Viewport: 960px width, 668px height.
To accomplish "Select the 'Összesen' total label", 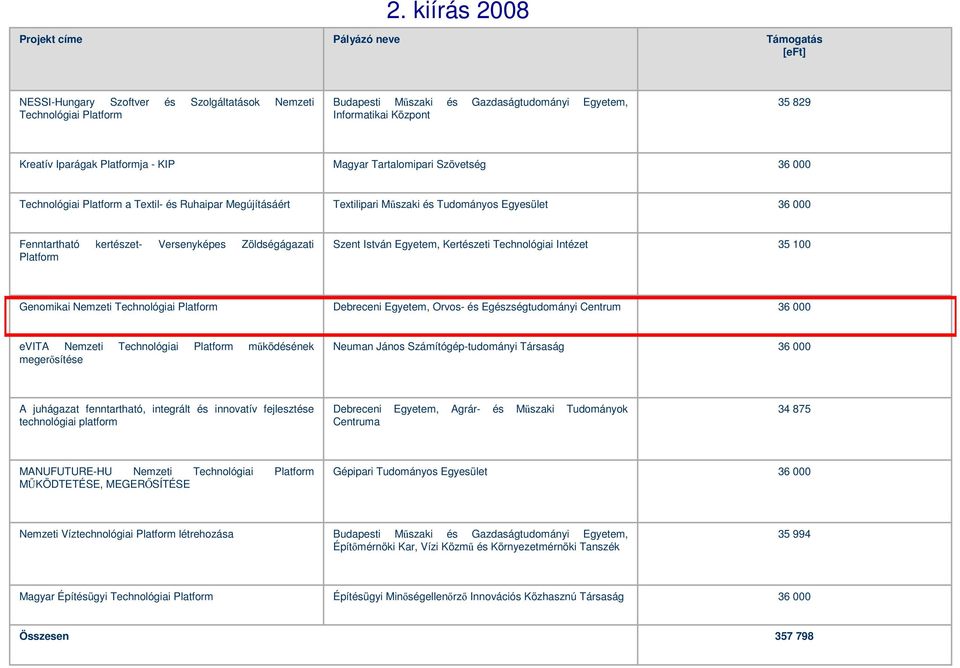I will click(44, 636).
